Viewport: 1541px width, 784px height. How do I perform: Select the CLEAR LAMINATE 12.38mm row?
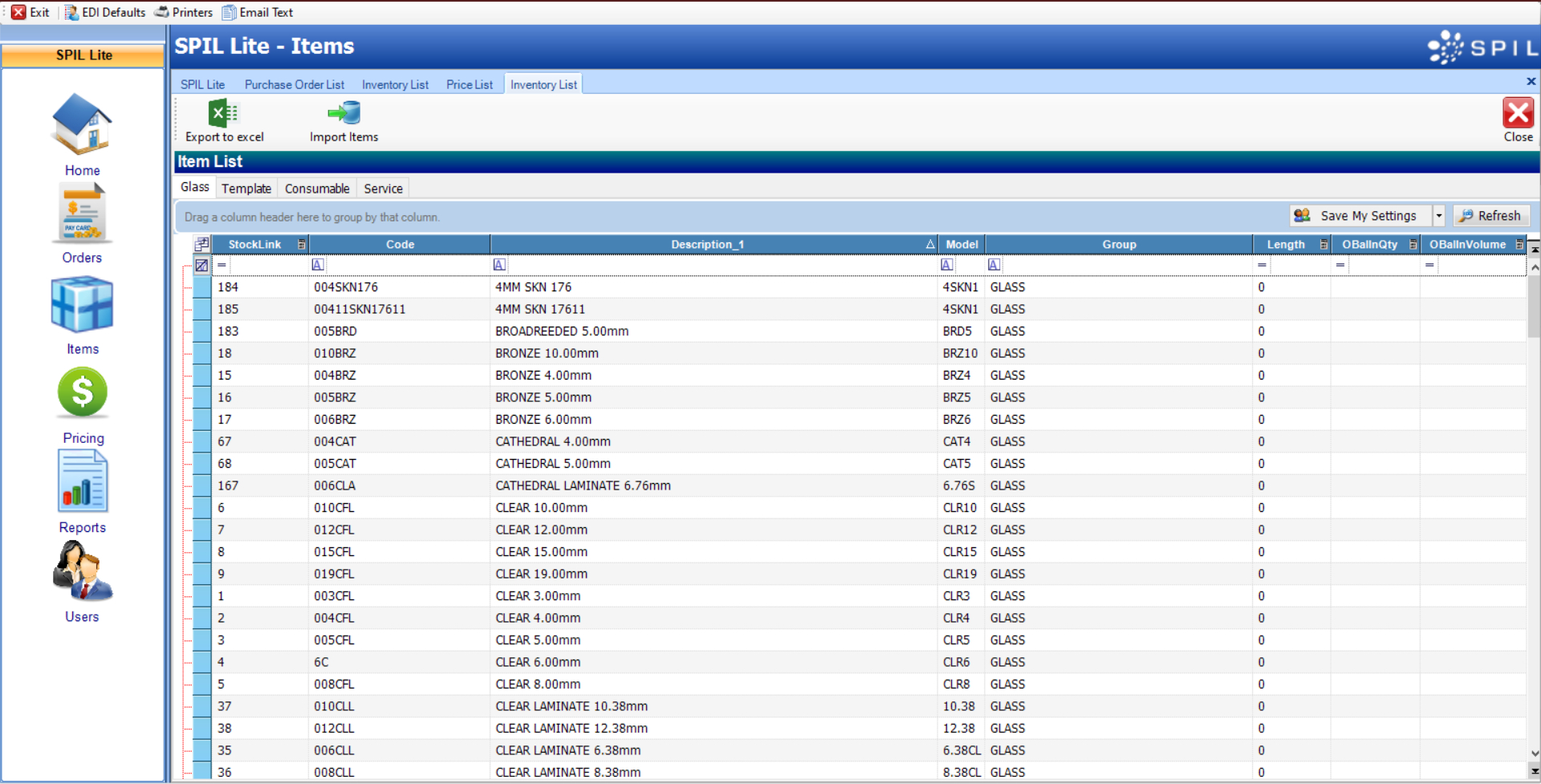pos(860,729)
